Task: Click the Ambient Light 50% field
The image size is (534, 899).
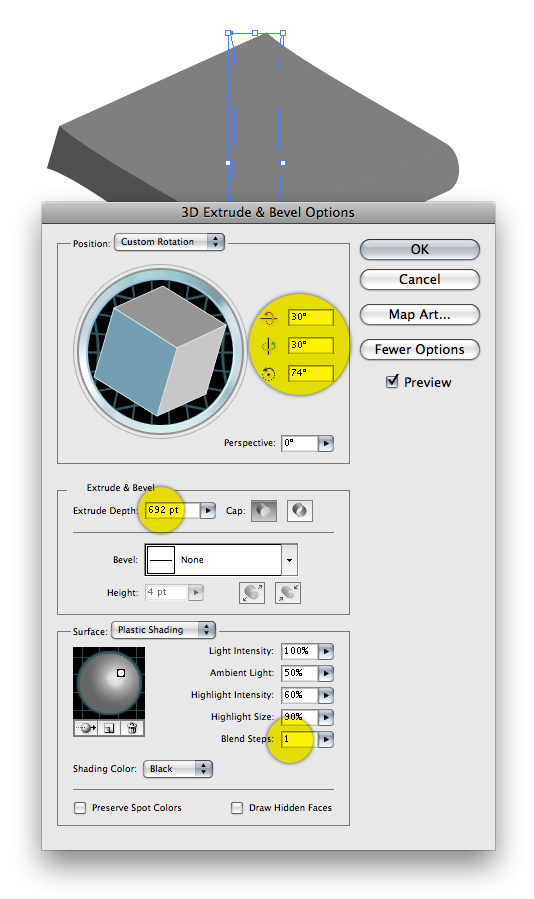Action: 299,673
